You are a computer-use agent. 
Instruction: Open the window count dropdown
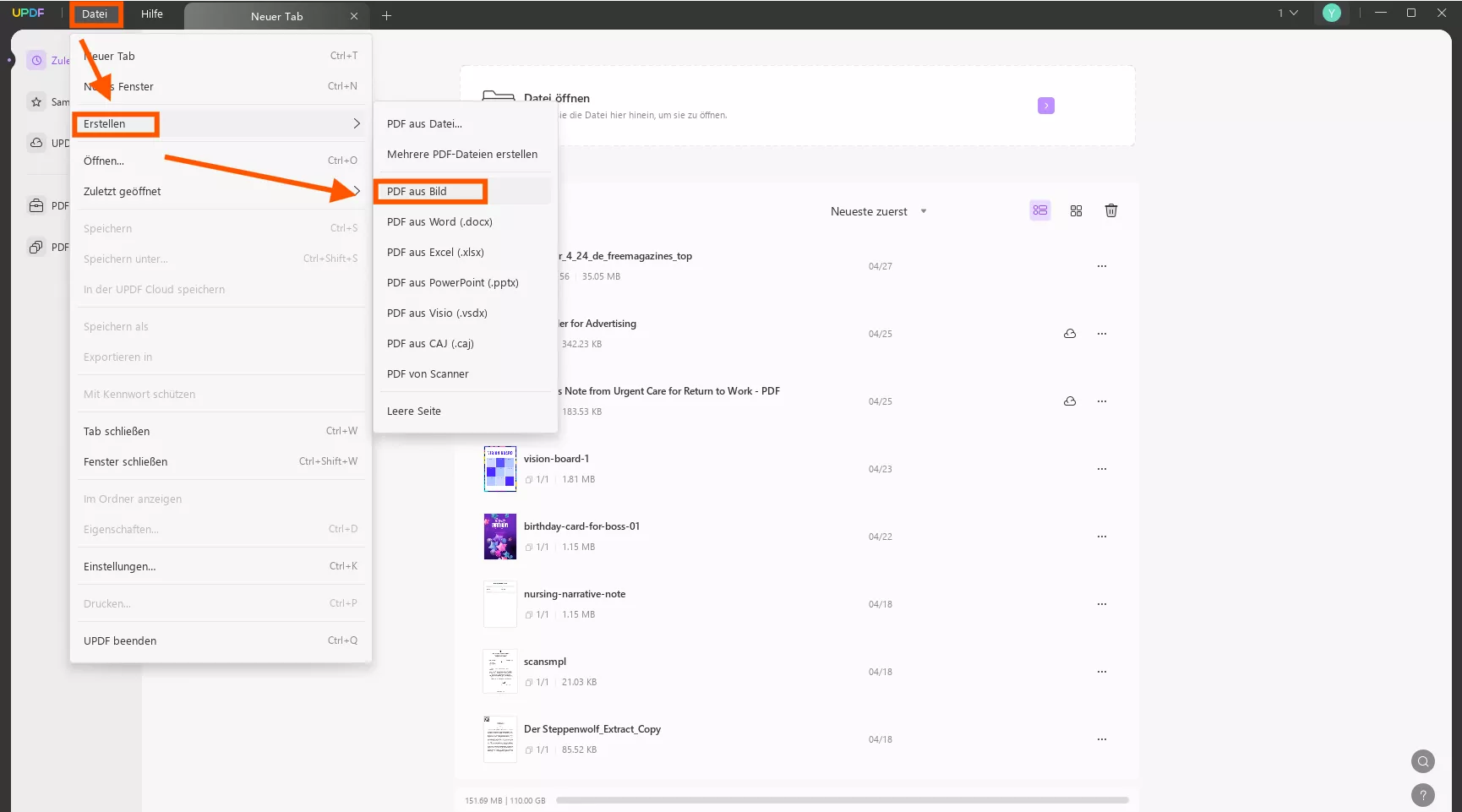tap(1287, 13)
